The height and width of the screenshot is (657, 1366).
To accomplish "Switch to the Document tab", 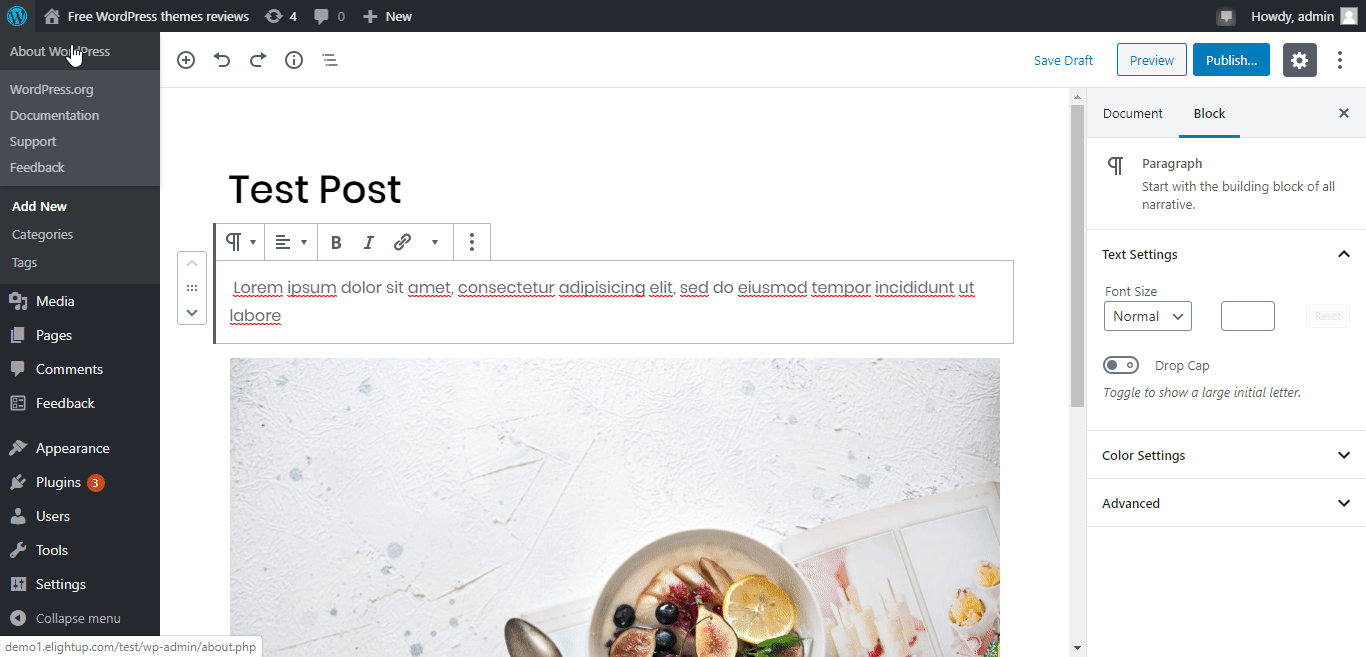I will click(x=1133, y=113).
